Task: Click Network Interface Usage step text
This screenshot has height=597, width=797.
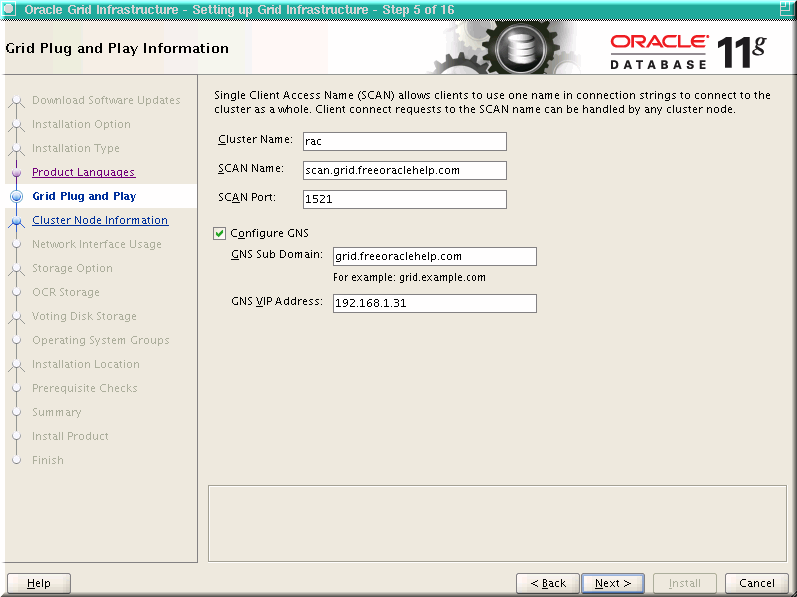Action: [x=97, y=244]
